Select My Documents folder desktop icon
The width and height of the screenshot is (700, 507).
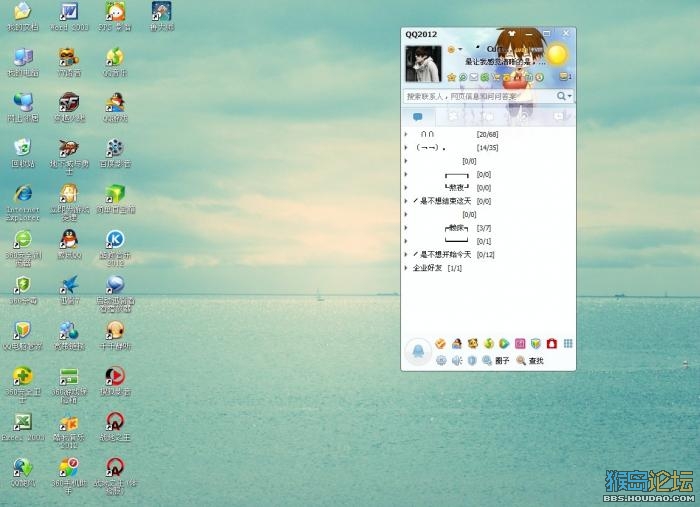tap(23, 17)
